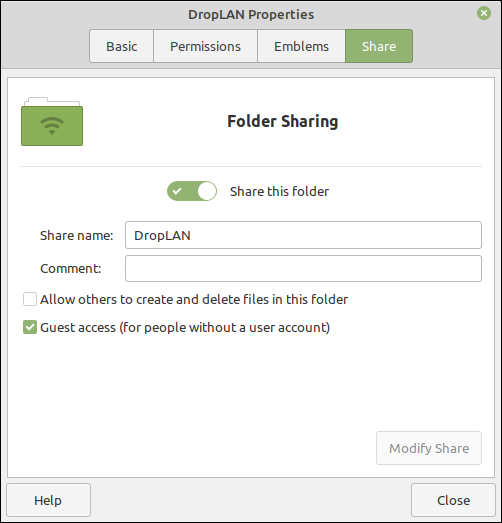Screen dimensions: 502x523
Task: Uncheck the Guest access checkbox
Action: pyautogui.click(x=30, y=327)
